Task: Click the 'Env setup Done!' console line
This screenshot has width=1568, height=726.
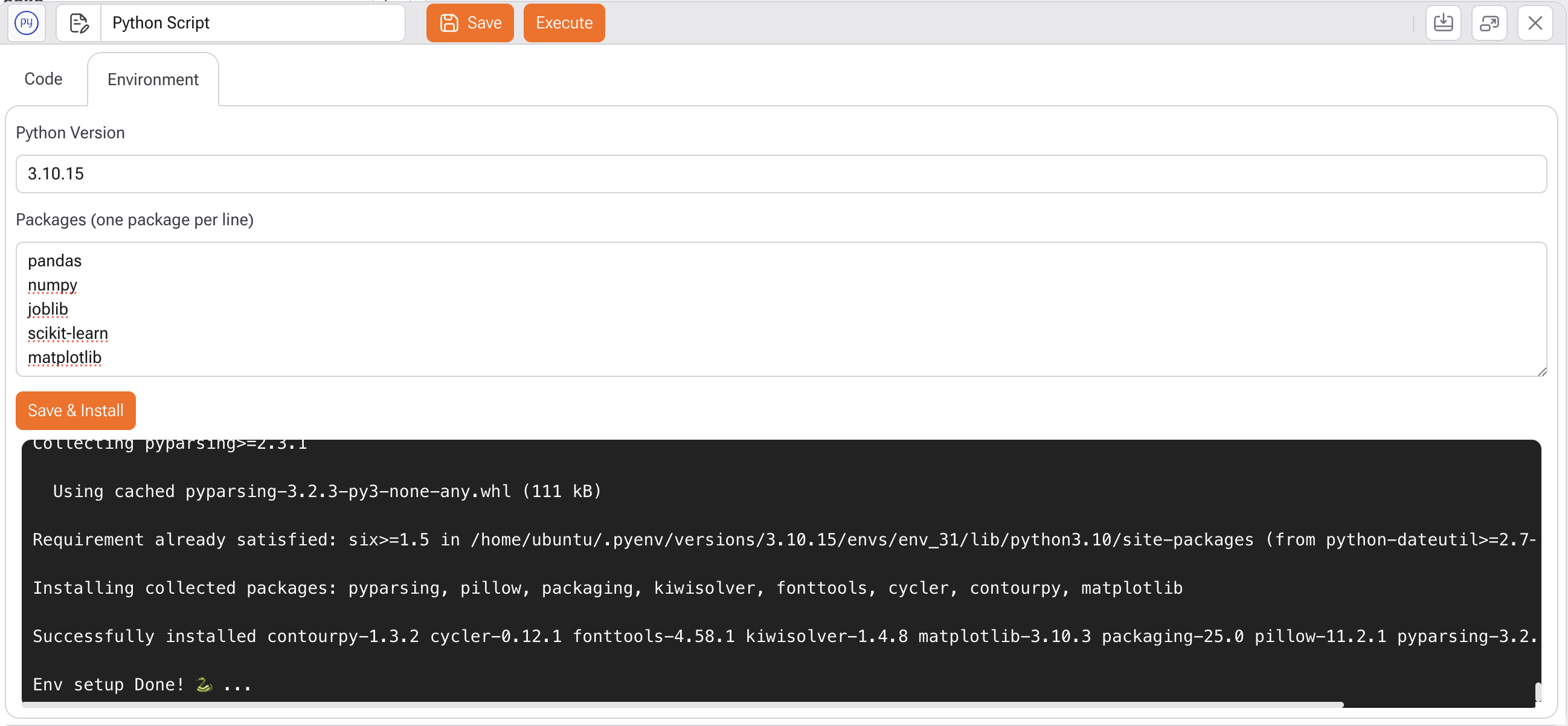Action: pyautogui.click(x=141, y=684)
